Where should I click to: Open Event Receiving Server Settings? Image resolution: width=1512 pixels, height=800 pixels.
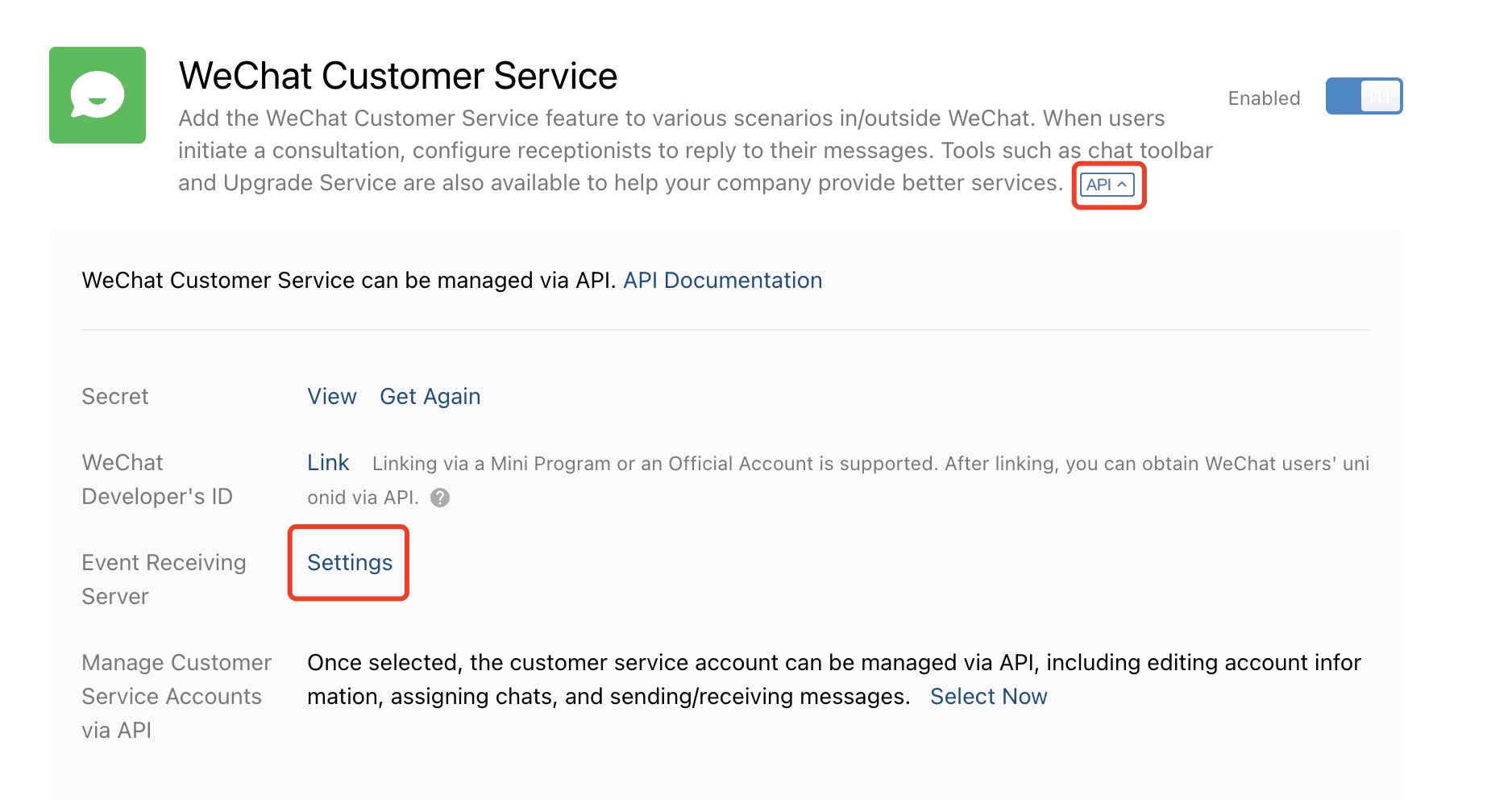(x=350, y=562)
